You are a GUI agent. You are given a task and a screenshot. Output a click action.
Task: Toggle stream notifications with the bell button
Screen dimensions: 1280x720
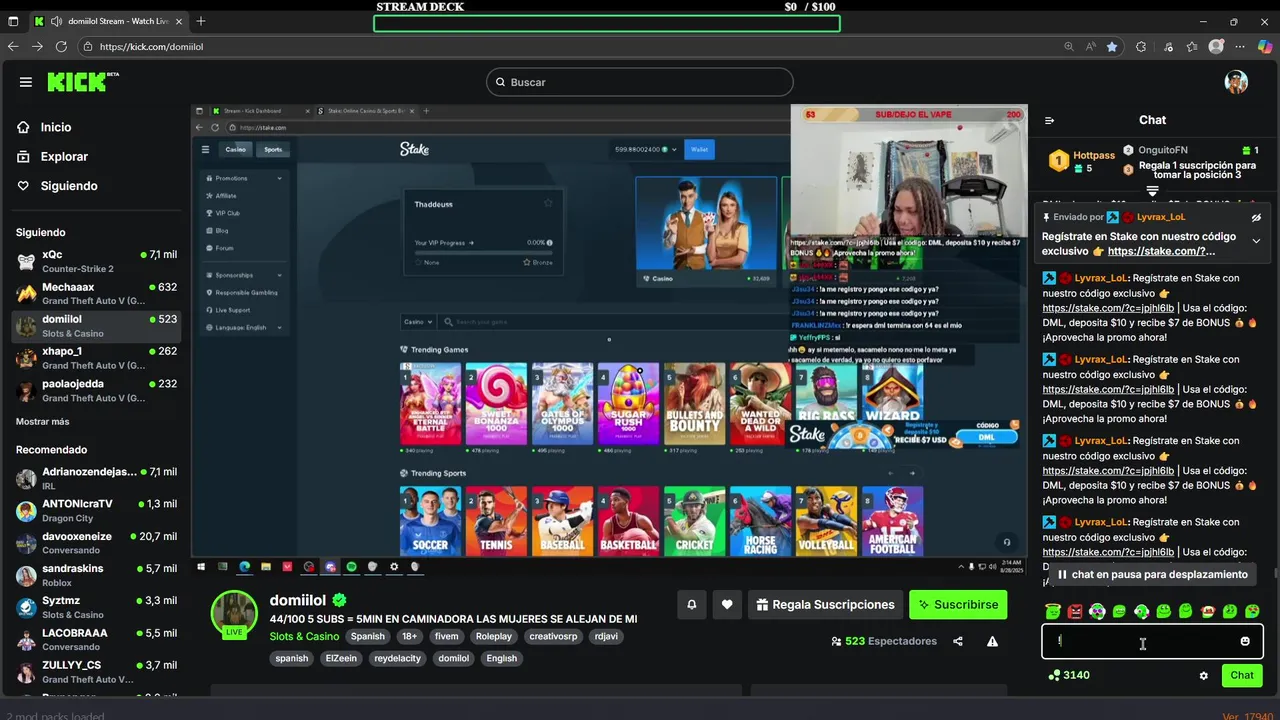pyautogui.click(x=691, y=605)
